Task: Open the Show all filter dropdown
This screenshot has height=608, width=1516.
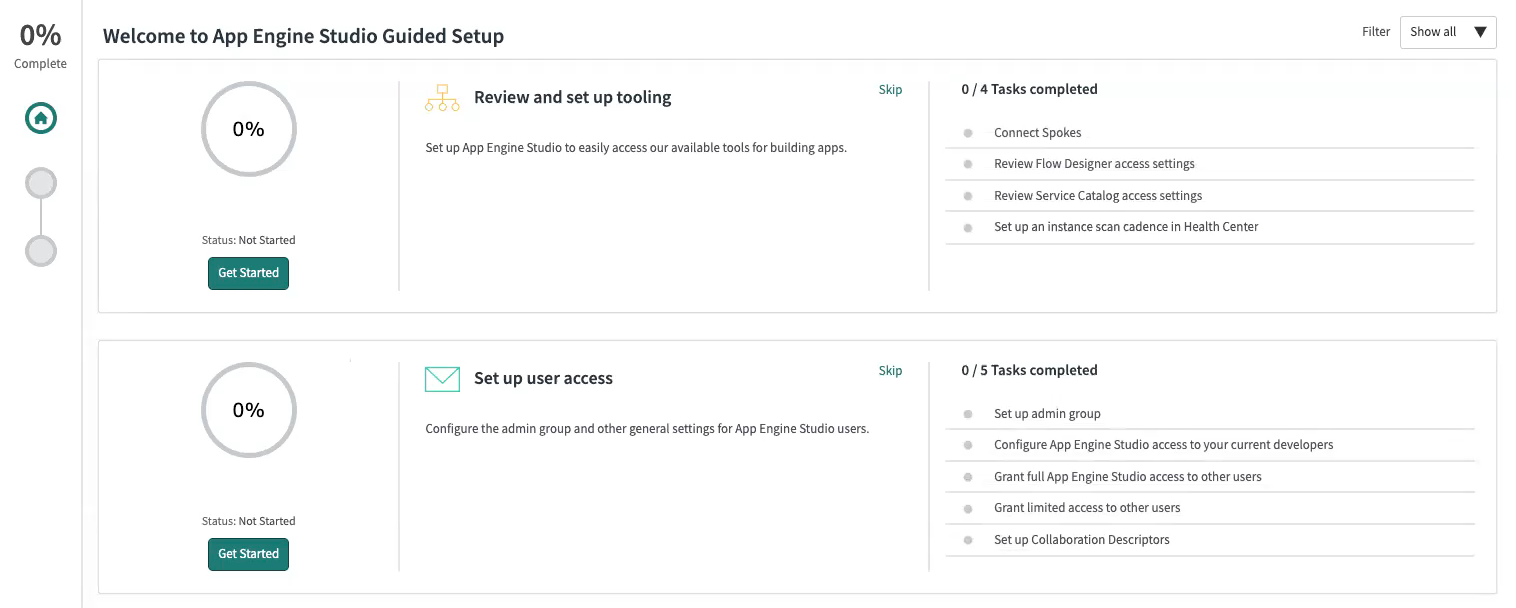Action: [1448, 32]
